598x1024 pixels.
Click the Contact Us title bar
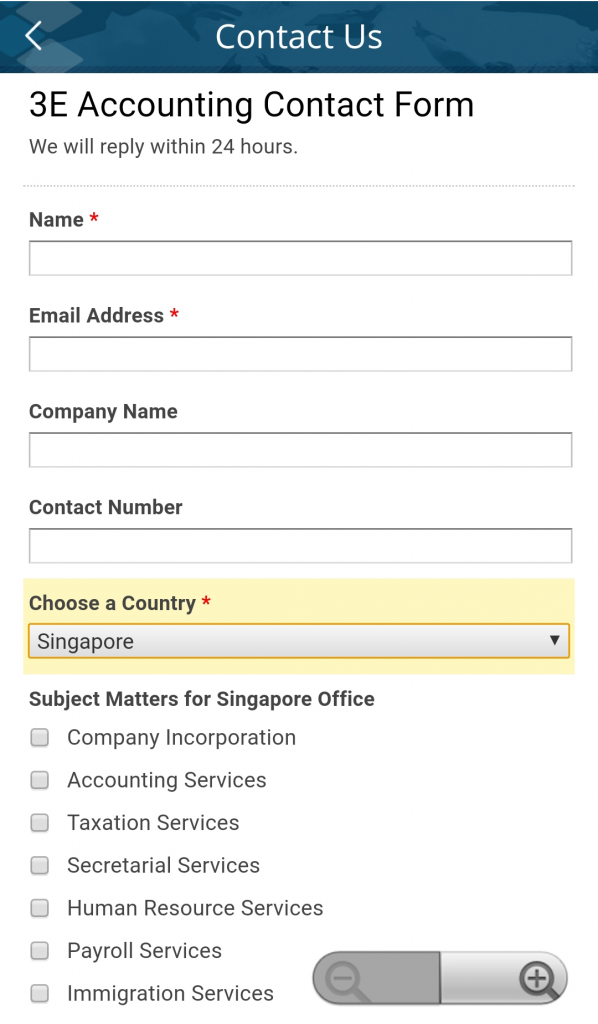(x=298, y=36)
